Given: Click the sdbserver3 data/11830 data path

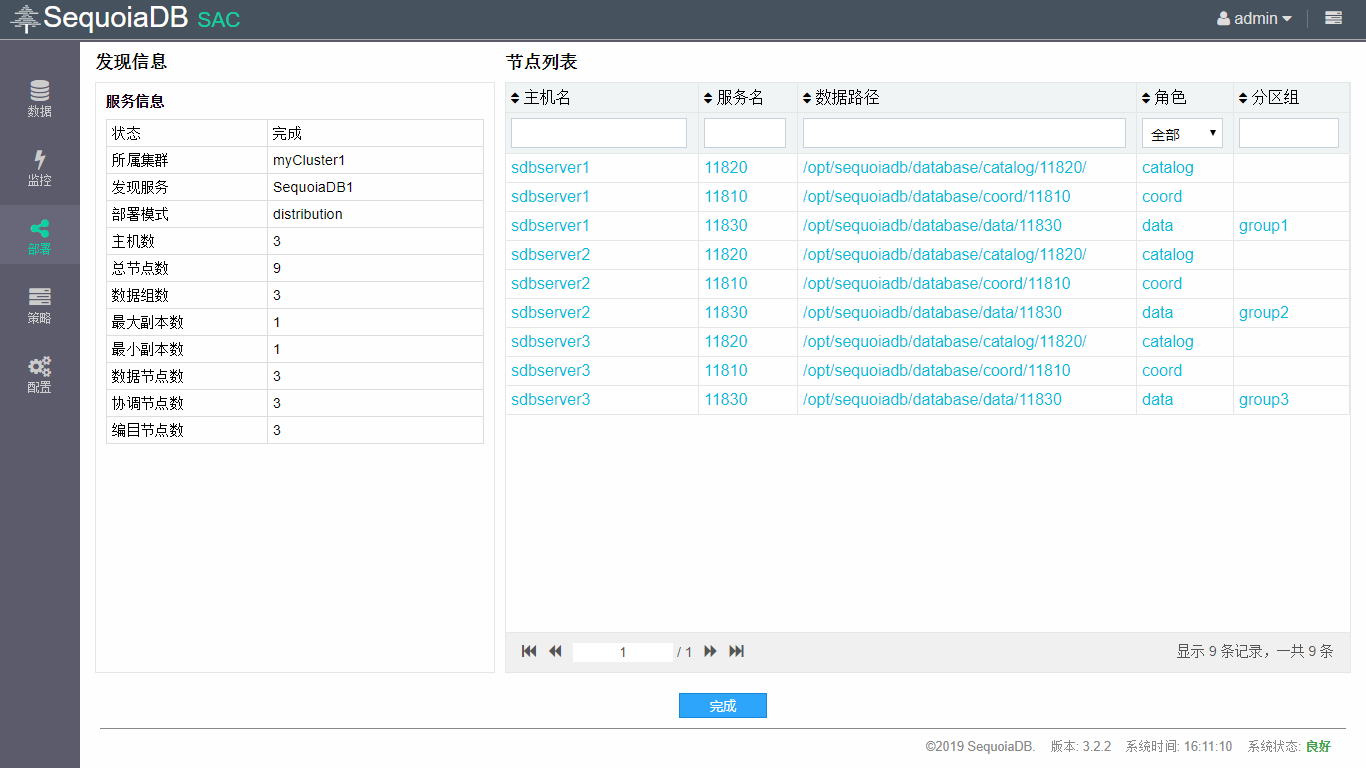Looking at the screenshot, I should point(932,400).
